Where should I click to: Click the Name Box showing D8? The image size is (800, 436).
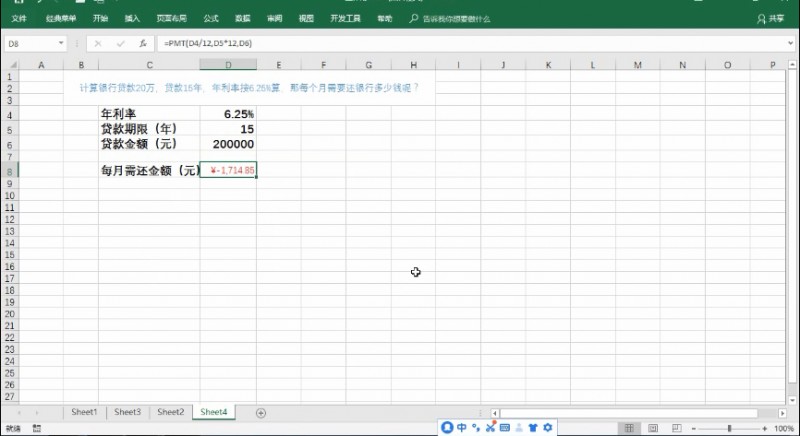31,44
